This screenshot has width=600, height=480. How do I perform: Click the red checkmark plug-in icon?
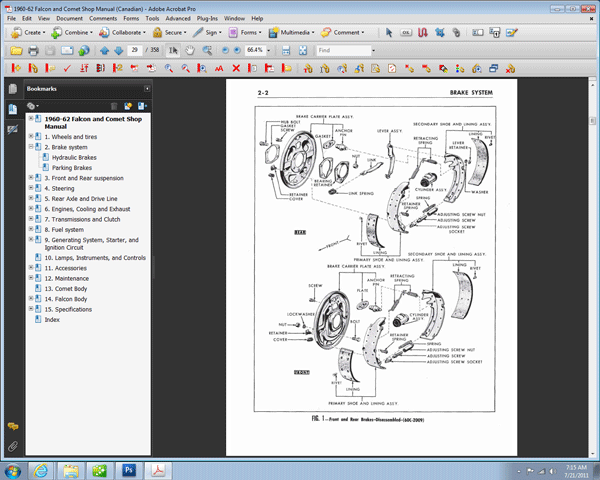pyautogui.click(x=67, y=69)
